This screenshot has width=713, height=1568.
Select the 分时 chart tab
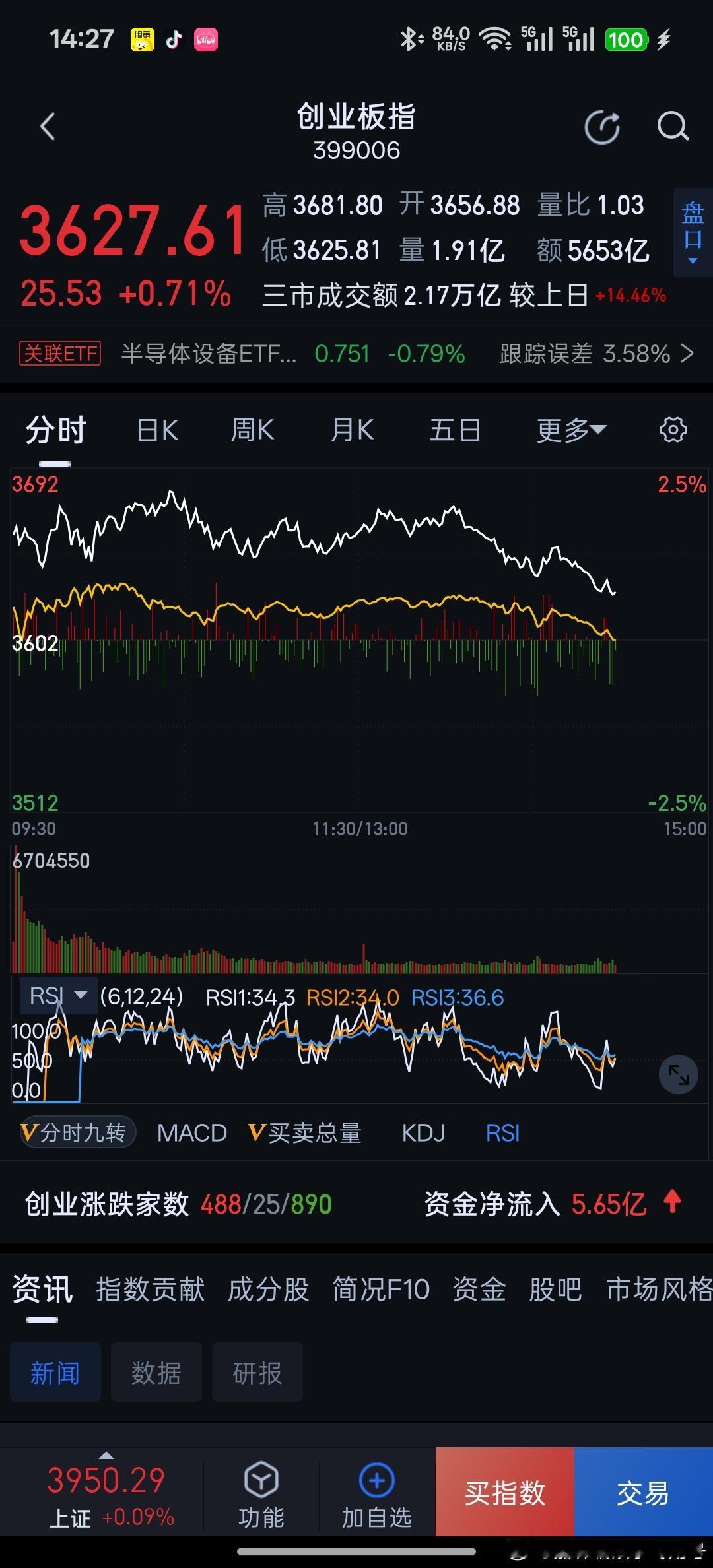(56, 430)
